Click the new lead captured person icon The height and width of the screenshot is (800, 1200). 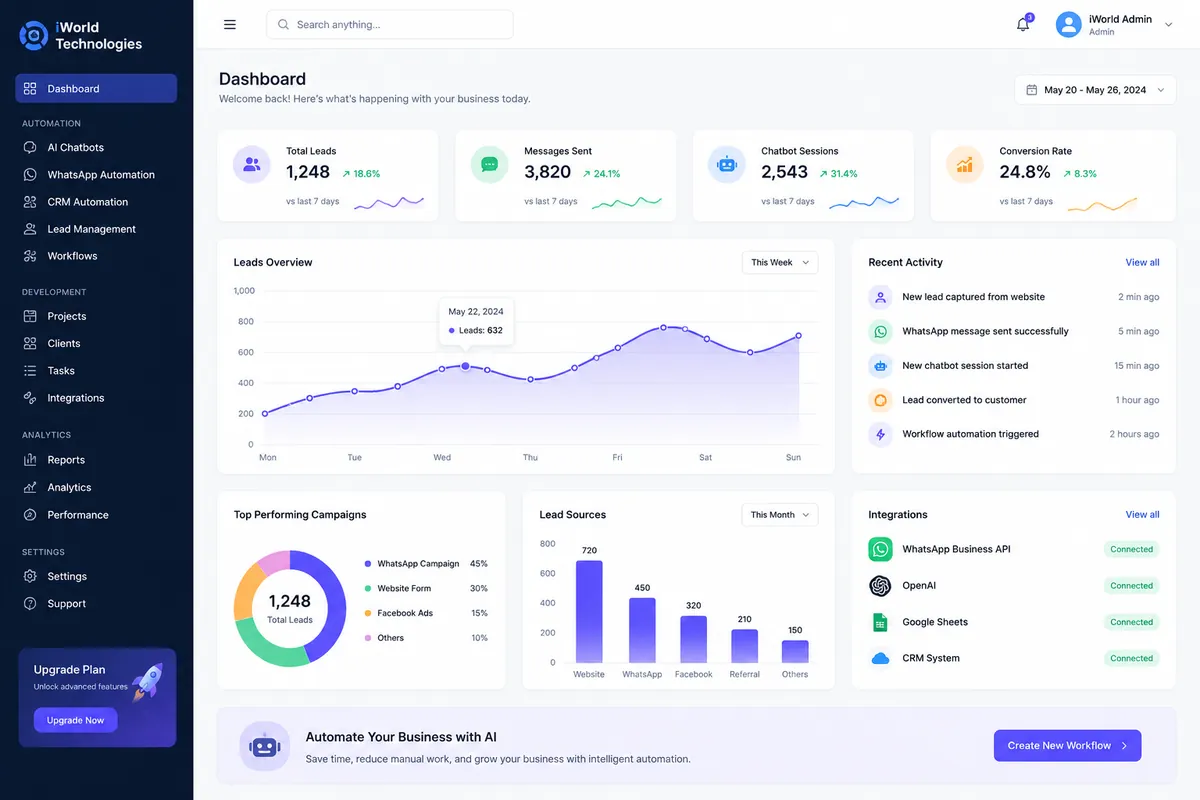click(x=880, y=297)
